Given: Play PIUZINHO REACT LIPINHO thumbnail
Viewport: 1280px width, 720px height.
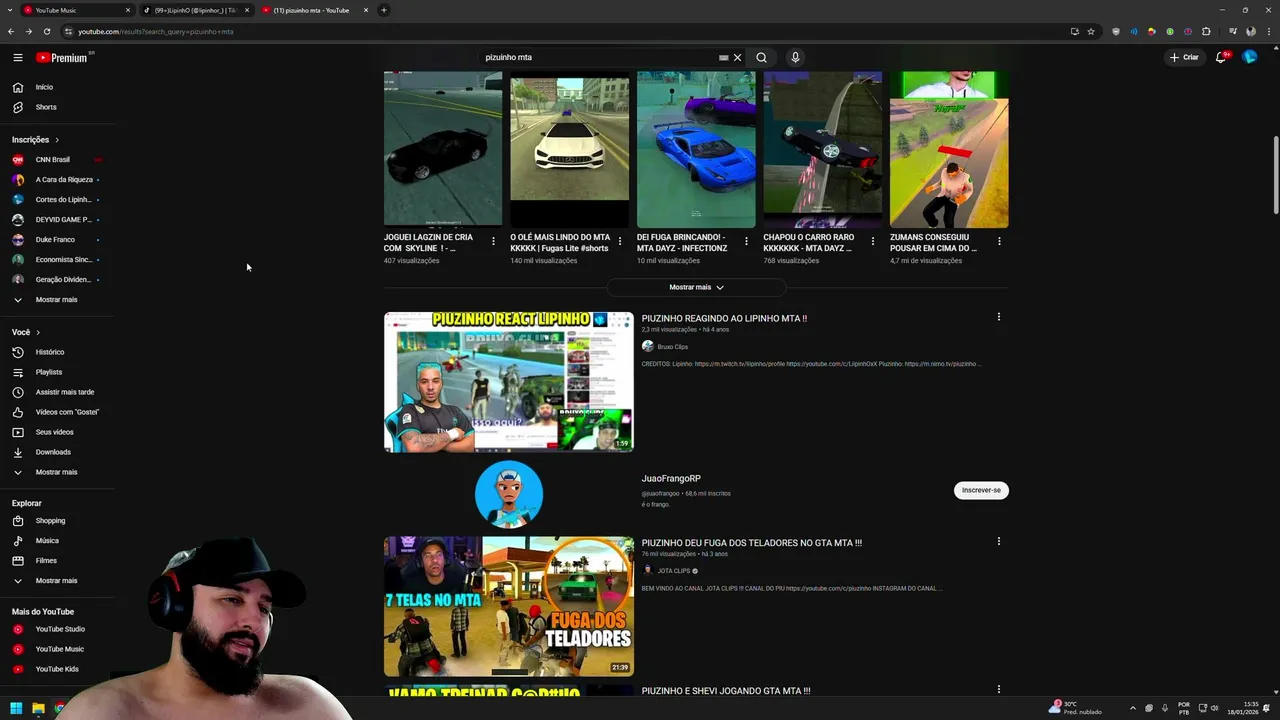Looking at the screenshot, I should tap(509, 382).
